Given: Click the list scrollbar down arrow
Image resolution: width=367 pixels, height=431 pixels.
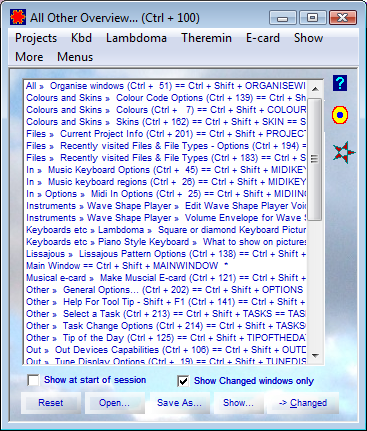Looking at the screenshot, I should tap(315, 355).
